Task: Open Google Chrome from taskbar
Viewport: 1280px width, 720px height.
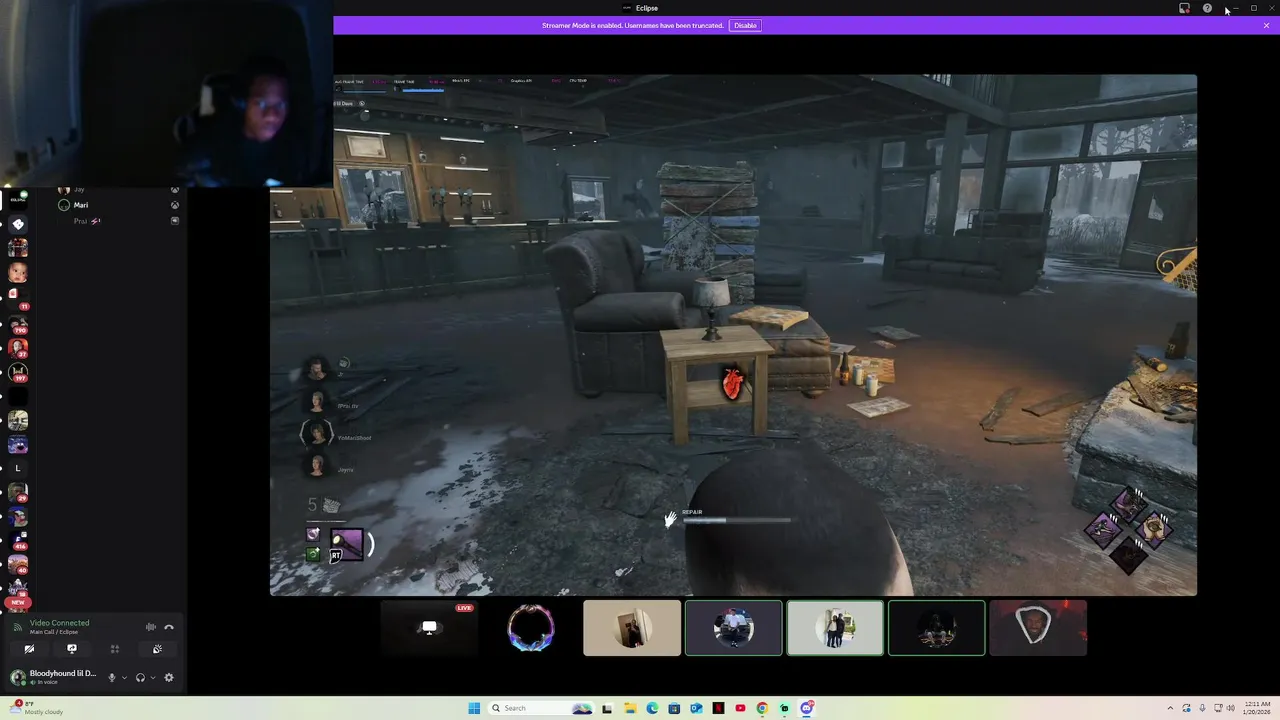Action: (x=762, y=708)
